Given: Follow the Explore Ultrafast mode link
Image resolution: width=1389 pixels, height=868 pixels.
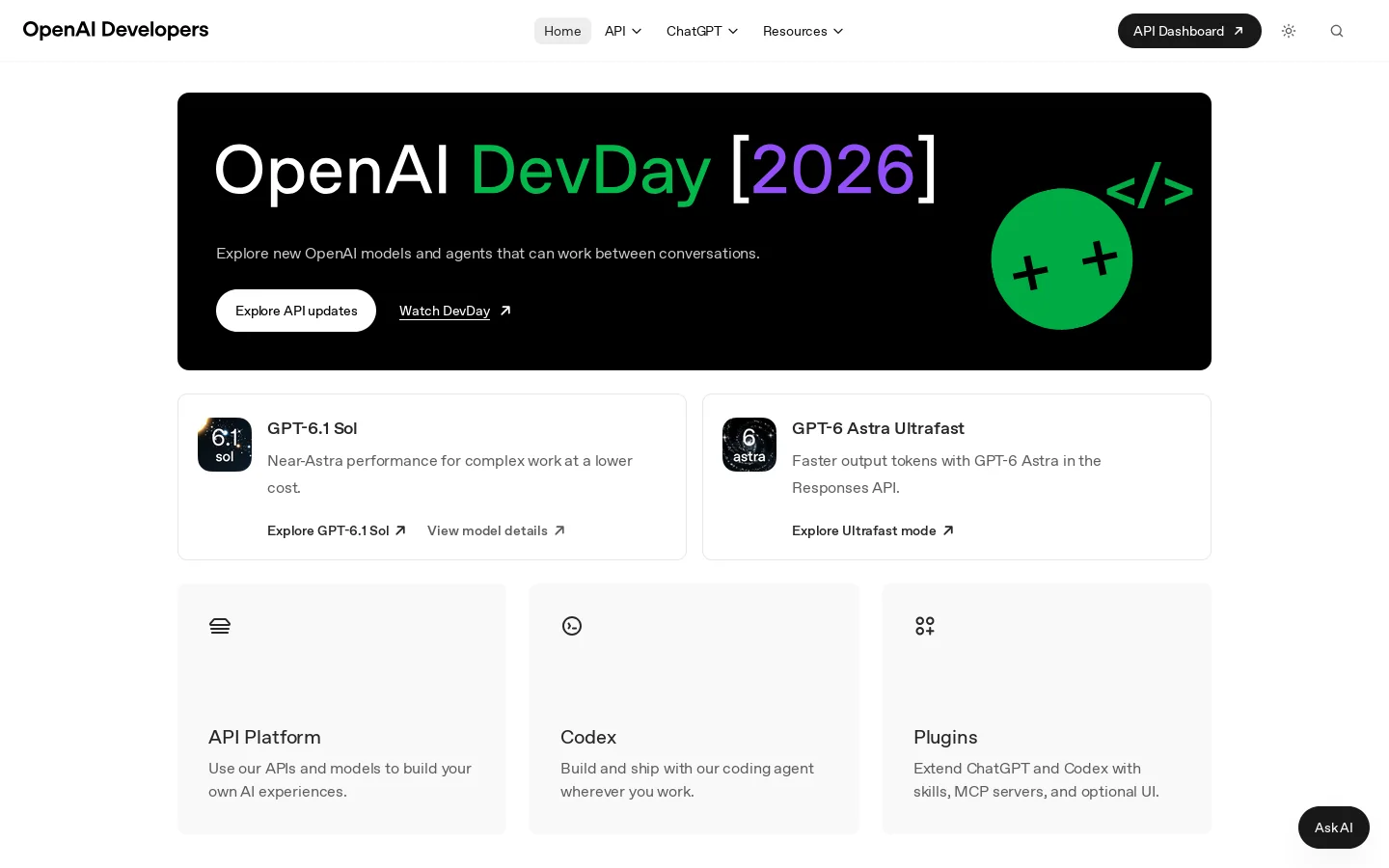Looking at the screenshot, I should point(873,530).
